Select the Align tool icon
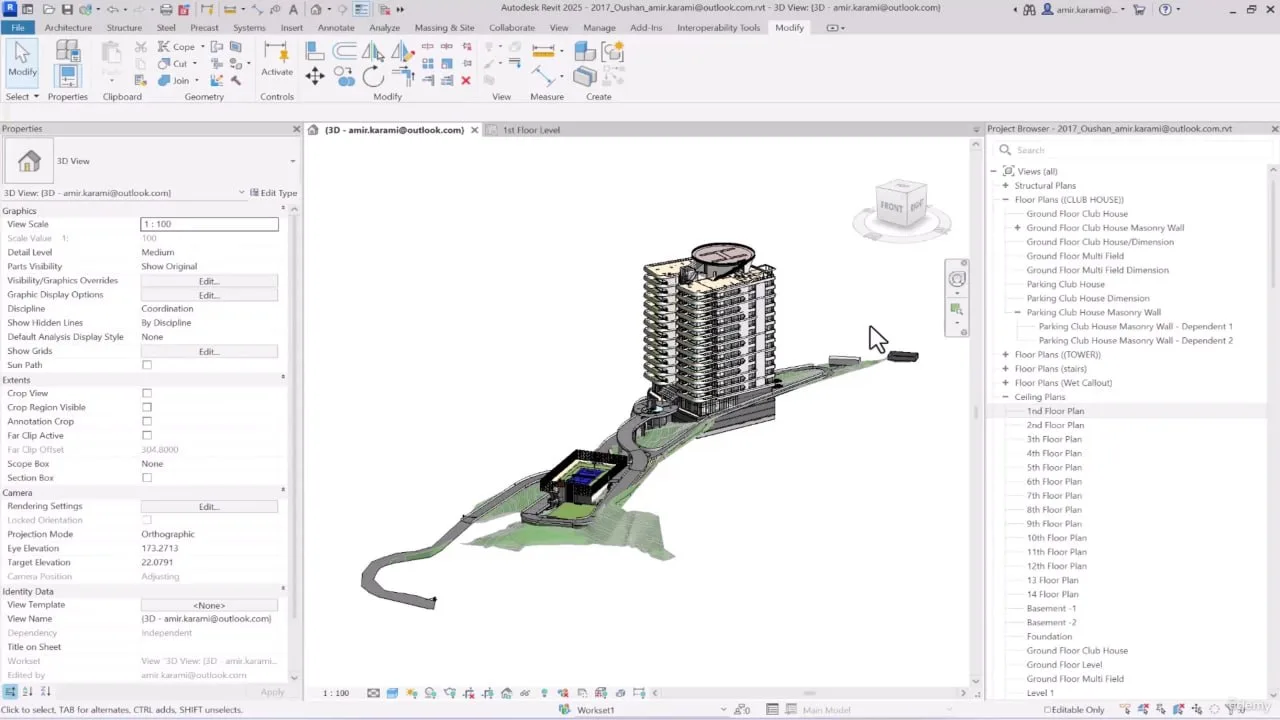The height and width of the screenshot is (720, 1280). click(315, 50)
